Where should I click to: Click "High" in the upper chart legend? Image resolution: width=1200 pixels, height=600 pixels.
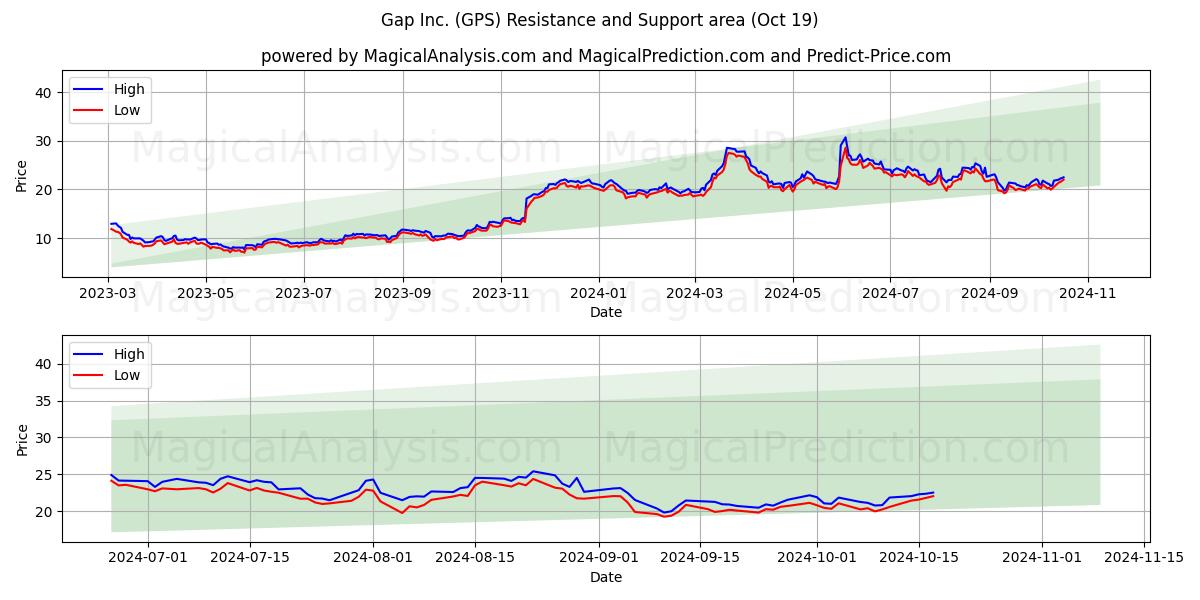[x=129, y=89]
